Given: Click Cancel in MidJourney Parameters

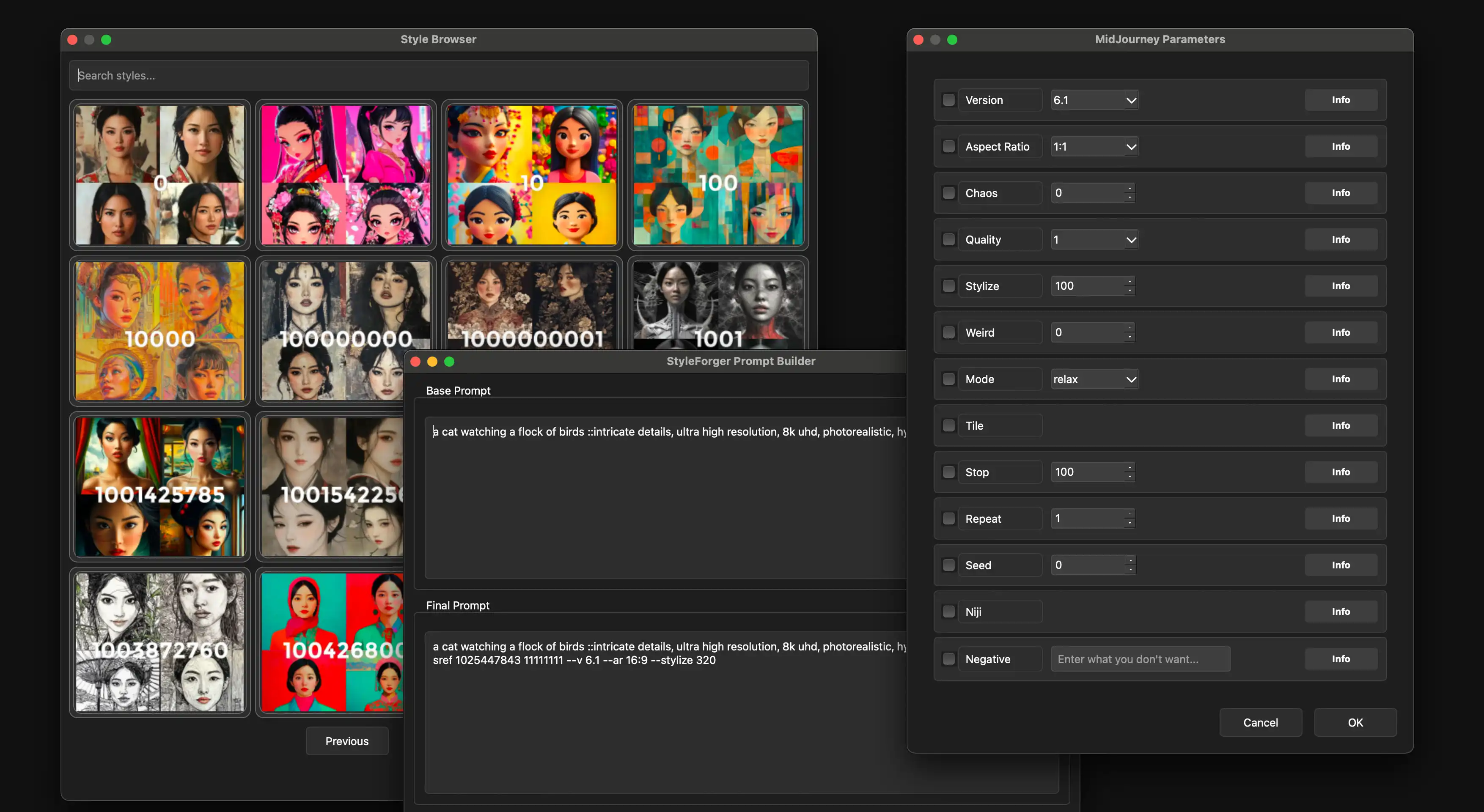Looking at the screenshot, I should [x=1261, y=722].
